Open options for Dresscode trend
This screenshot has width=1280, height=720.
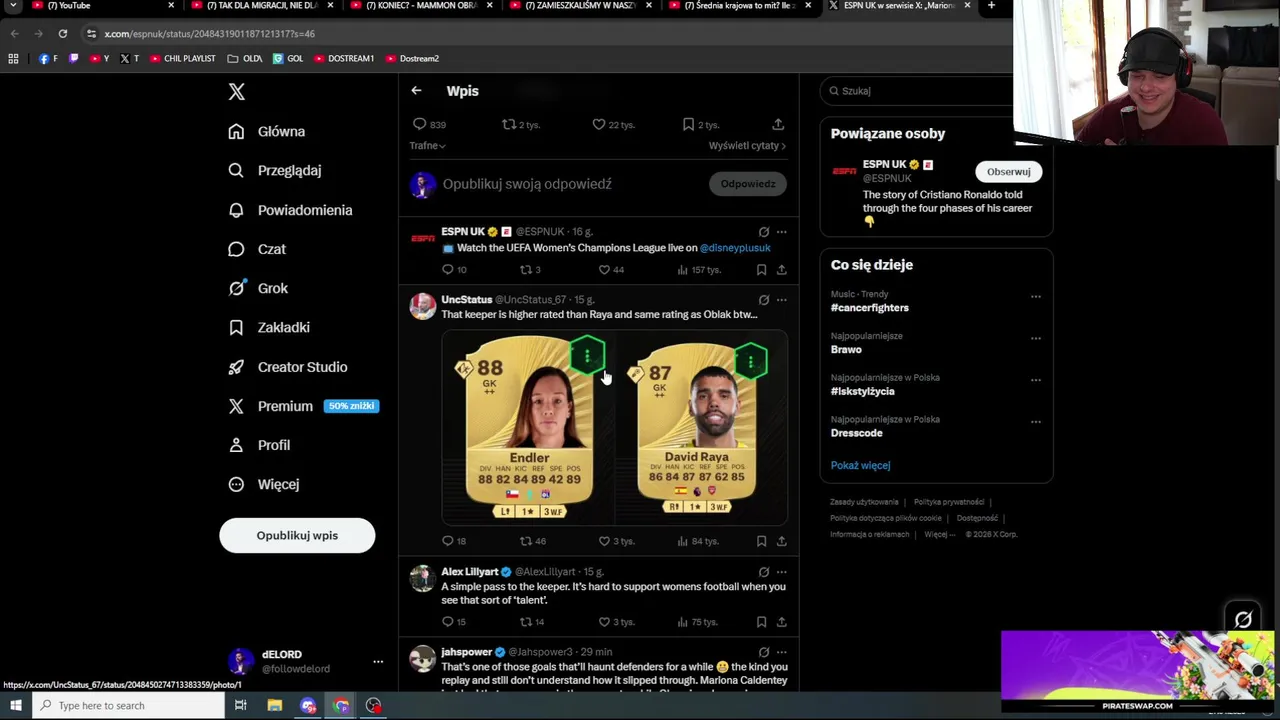point(1036,421)
